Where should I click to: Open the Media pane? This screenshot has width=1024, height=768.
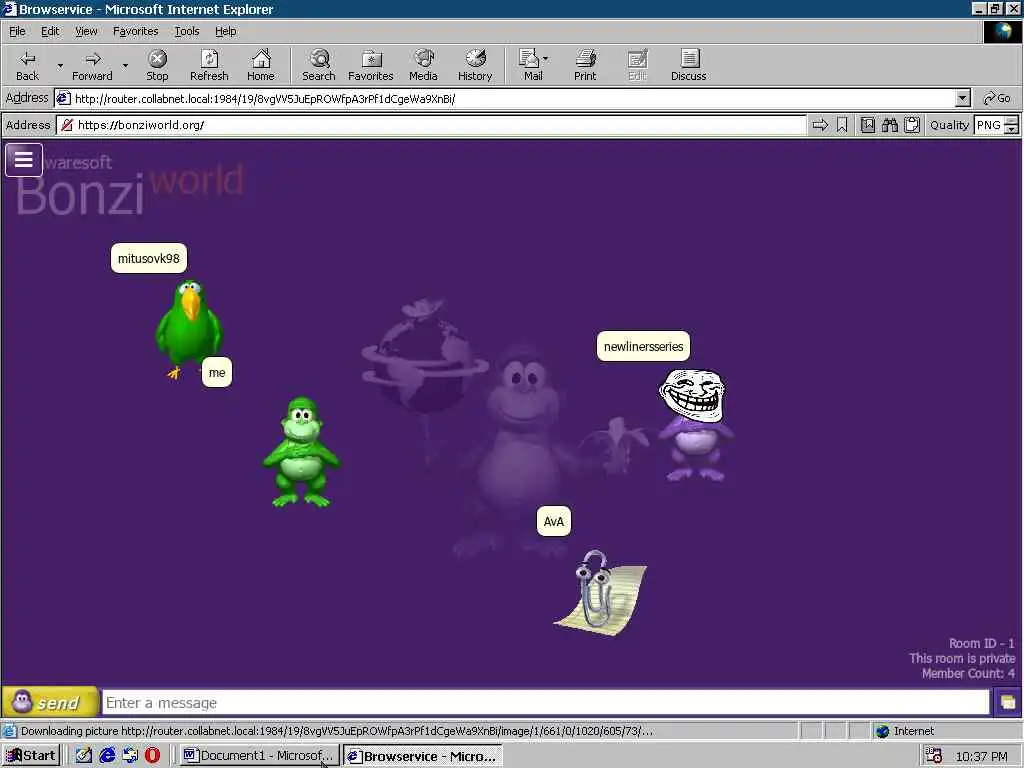(423, 65)
